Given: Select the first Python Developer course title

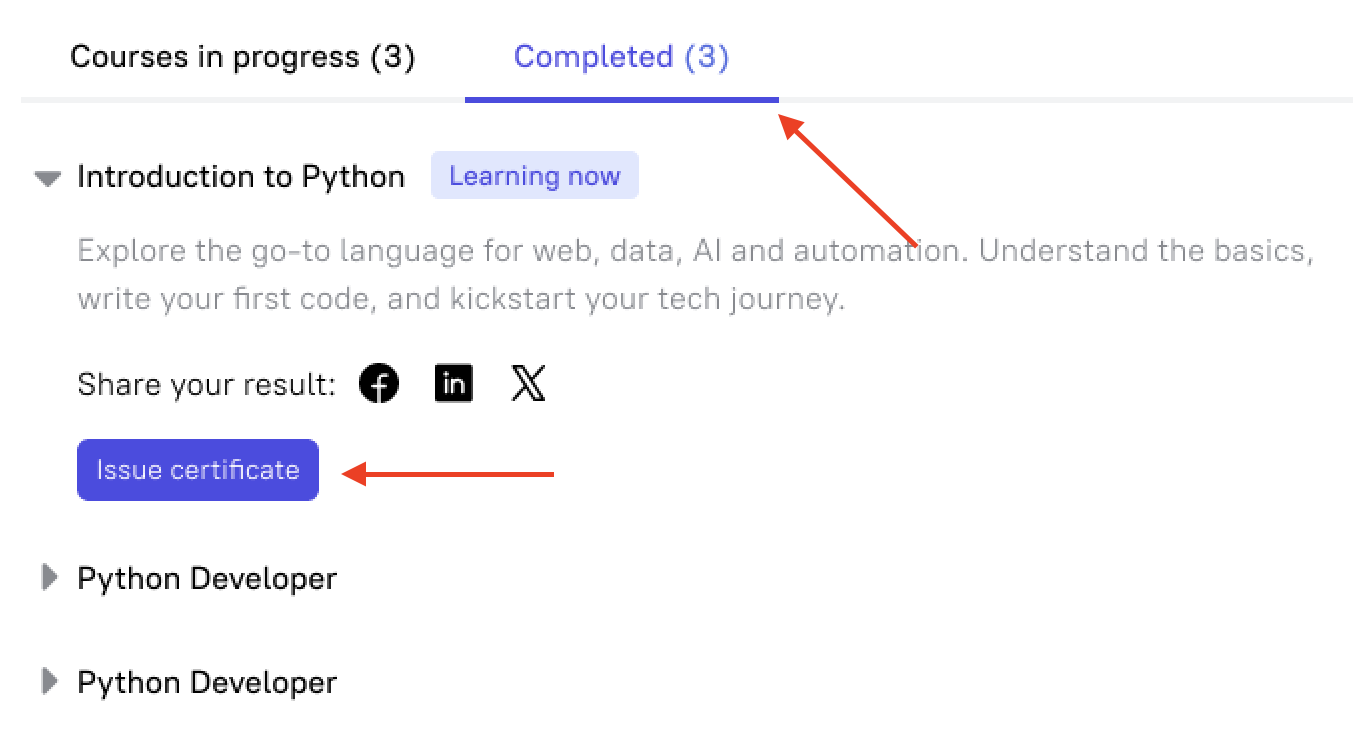Looking at the screenshot, I should (x=207, y=579).
